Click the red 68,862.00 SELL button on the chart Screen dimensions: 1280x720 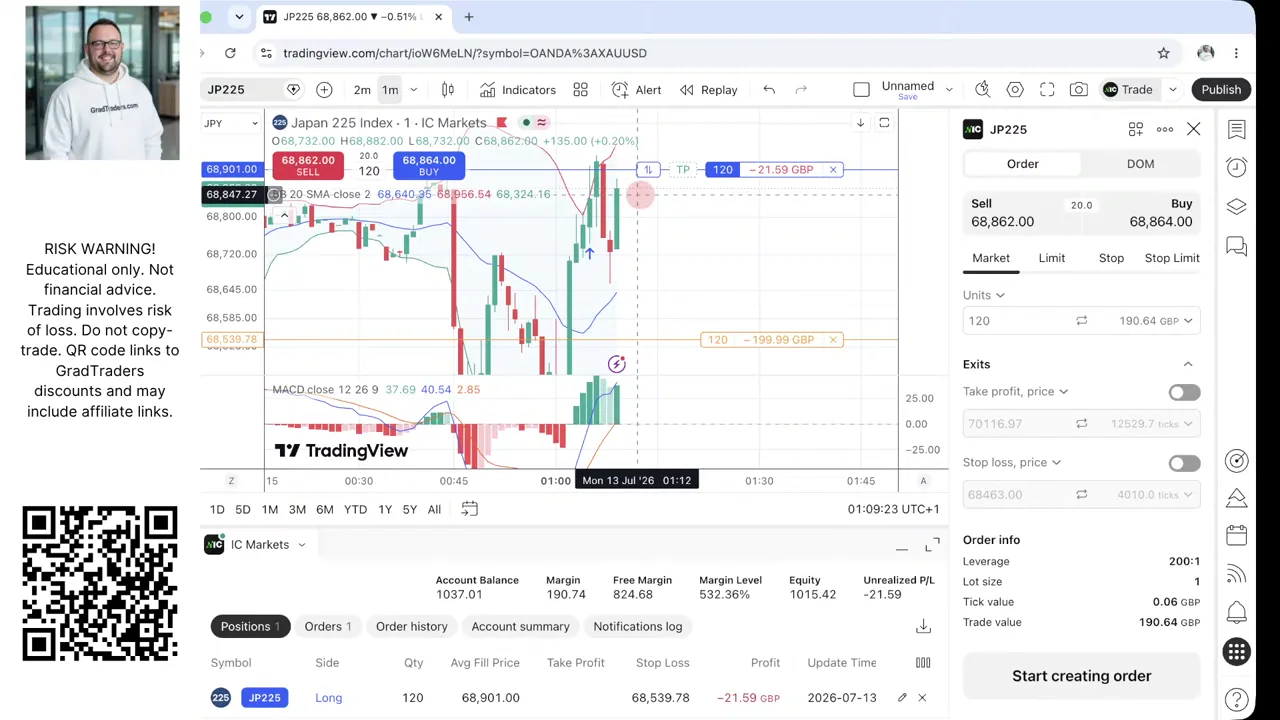(307, 165)
